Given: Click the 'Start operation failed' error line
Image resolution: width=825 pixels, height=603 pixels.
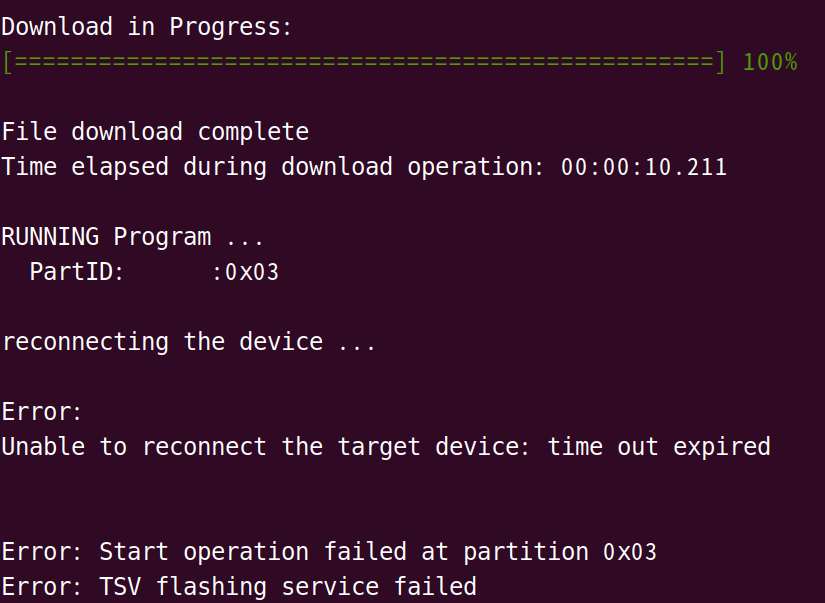Looking at the screenshot, I should (x=329, y=552).
